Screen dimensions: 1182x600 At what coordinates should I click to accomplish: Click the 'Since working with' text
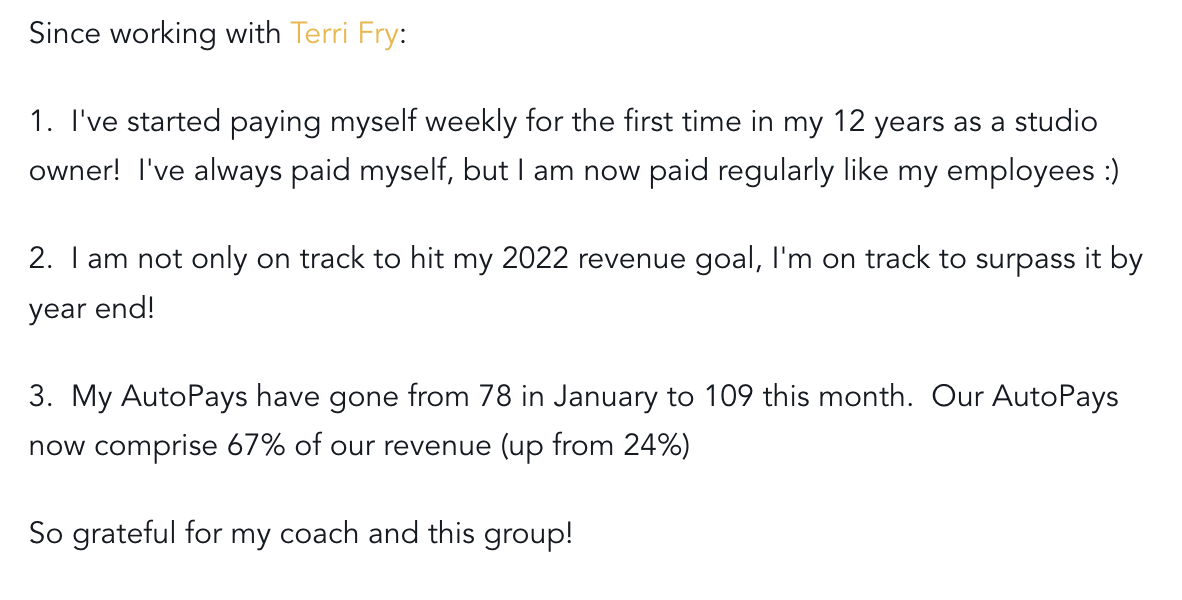coord(155,35)
